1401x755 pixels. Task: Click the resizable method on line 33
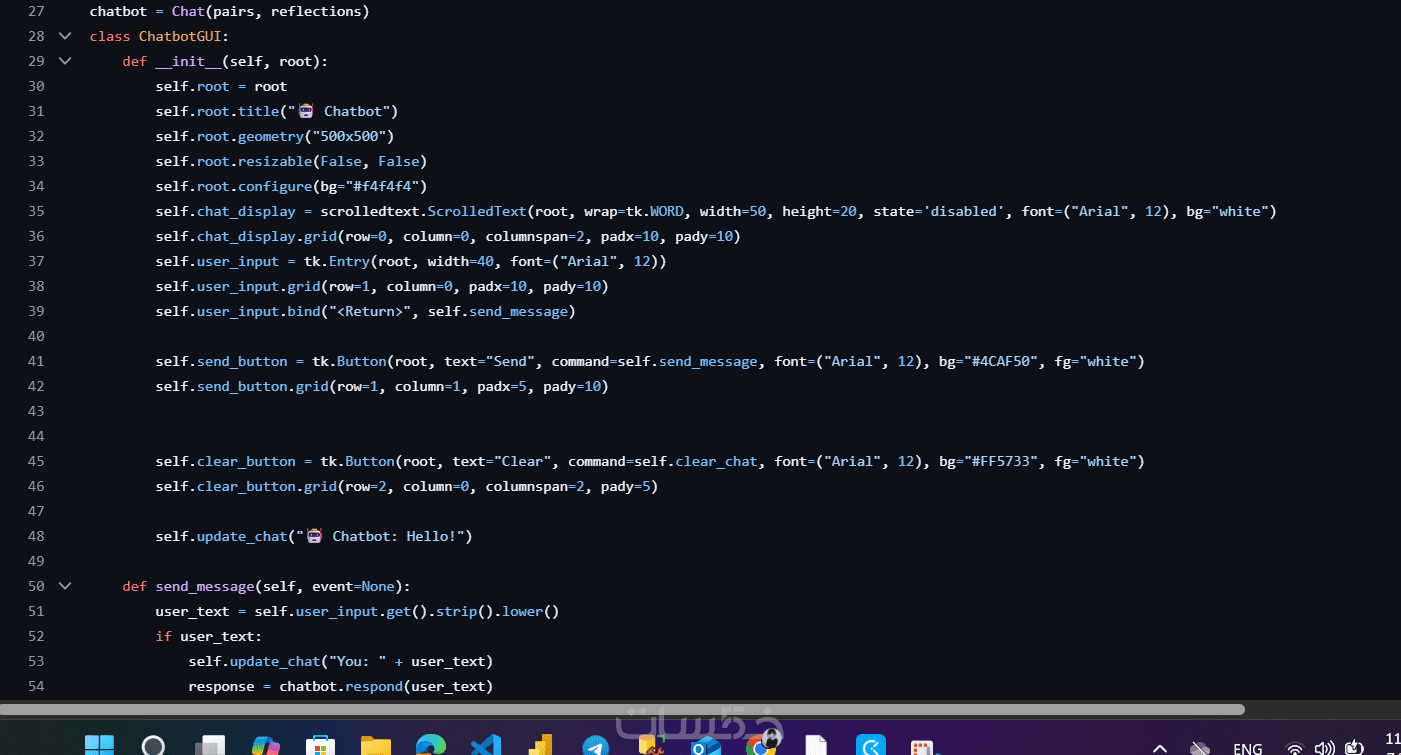275,161
